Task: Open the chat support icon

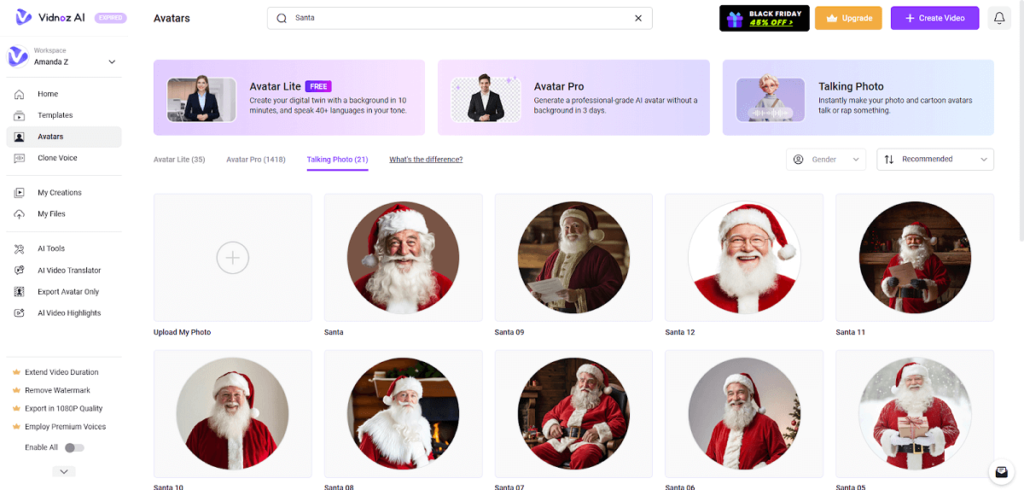Action: tap(1000, 471)
